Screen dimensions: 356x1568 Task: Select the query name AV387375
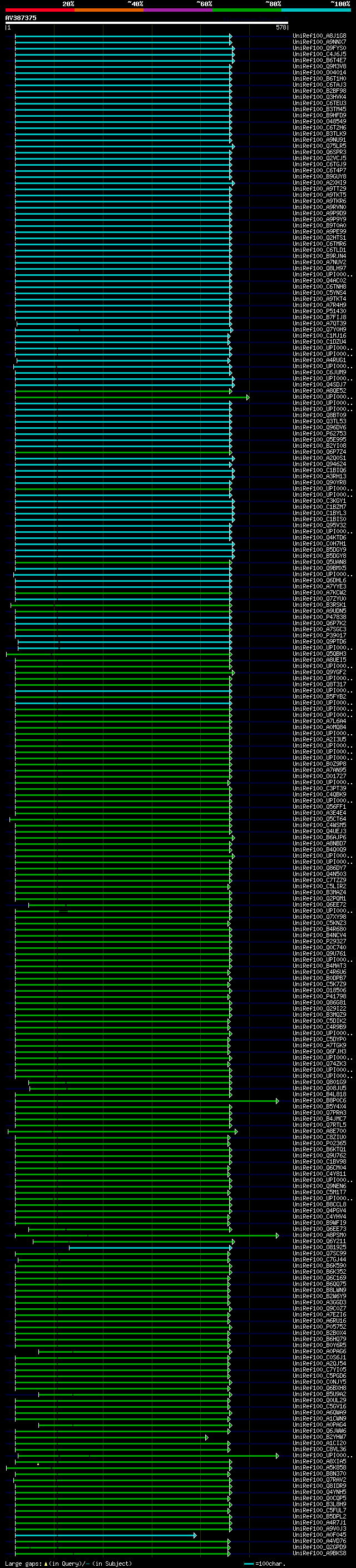pos(21,18)
